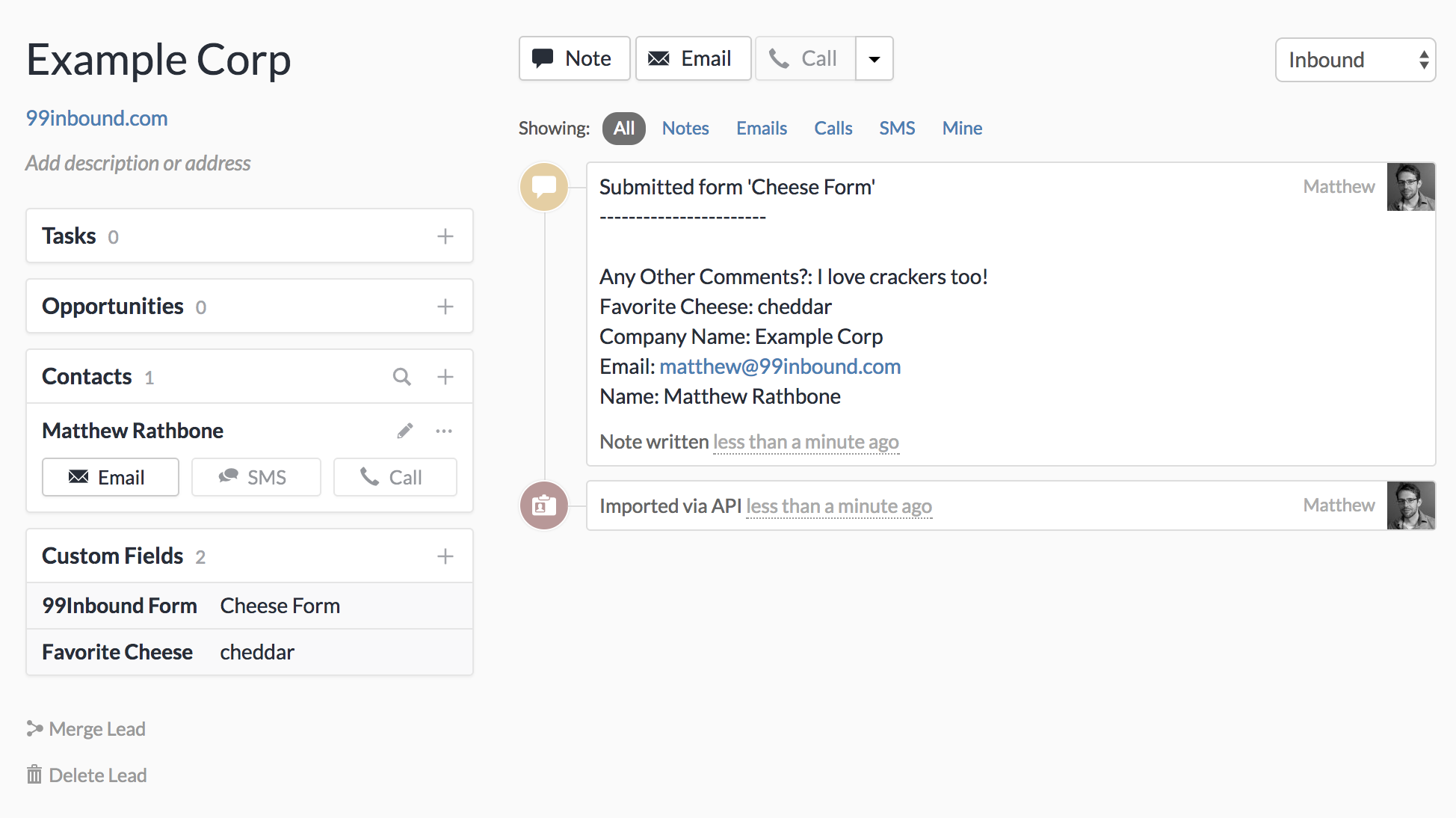Add a custom field with the plus icon
1456x818 pixels.
(x=445, y=556)
